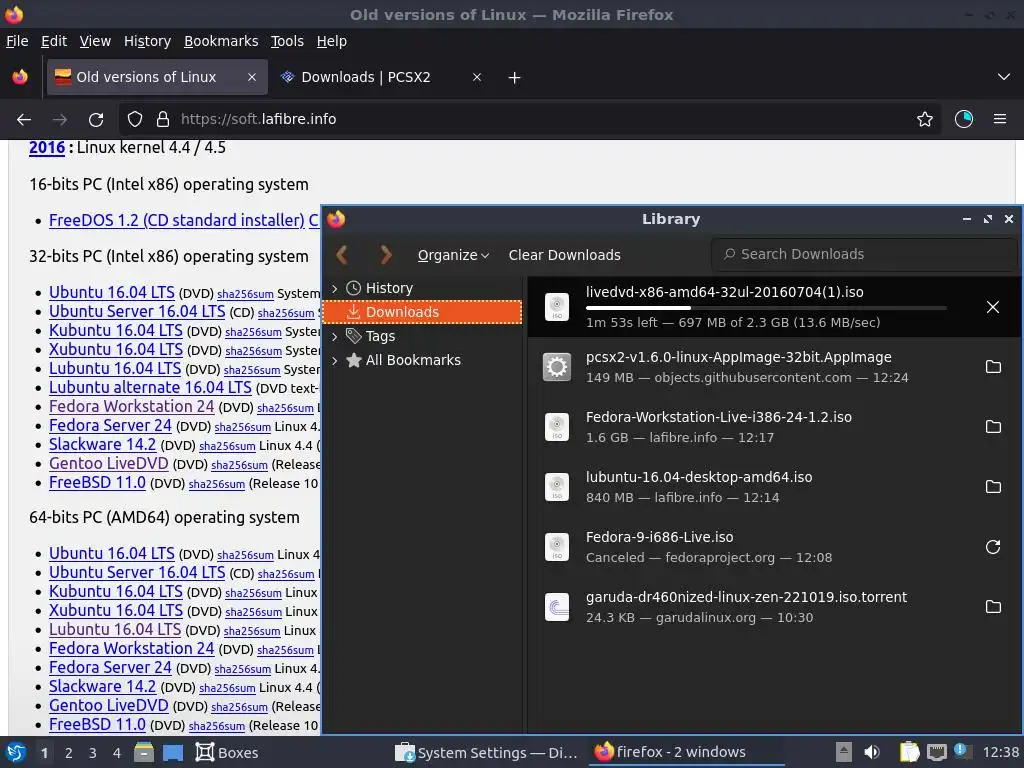Expand the All Bookmarks tree node
This screenshot has height=768, width=1024.
coord(334,360)
